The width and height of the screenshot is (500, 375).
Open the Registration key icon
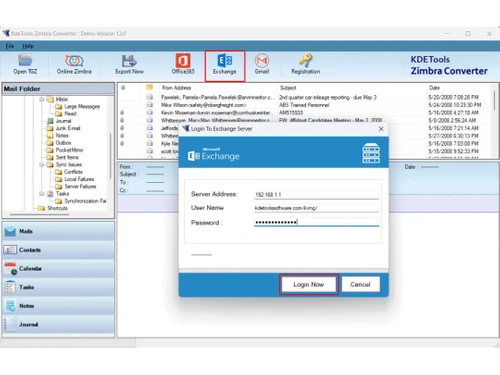coord(306,64)
